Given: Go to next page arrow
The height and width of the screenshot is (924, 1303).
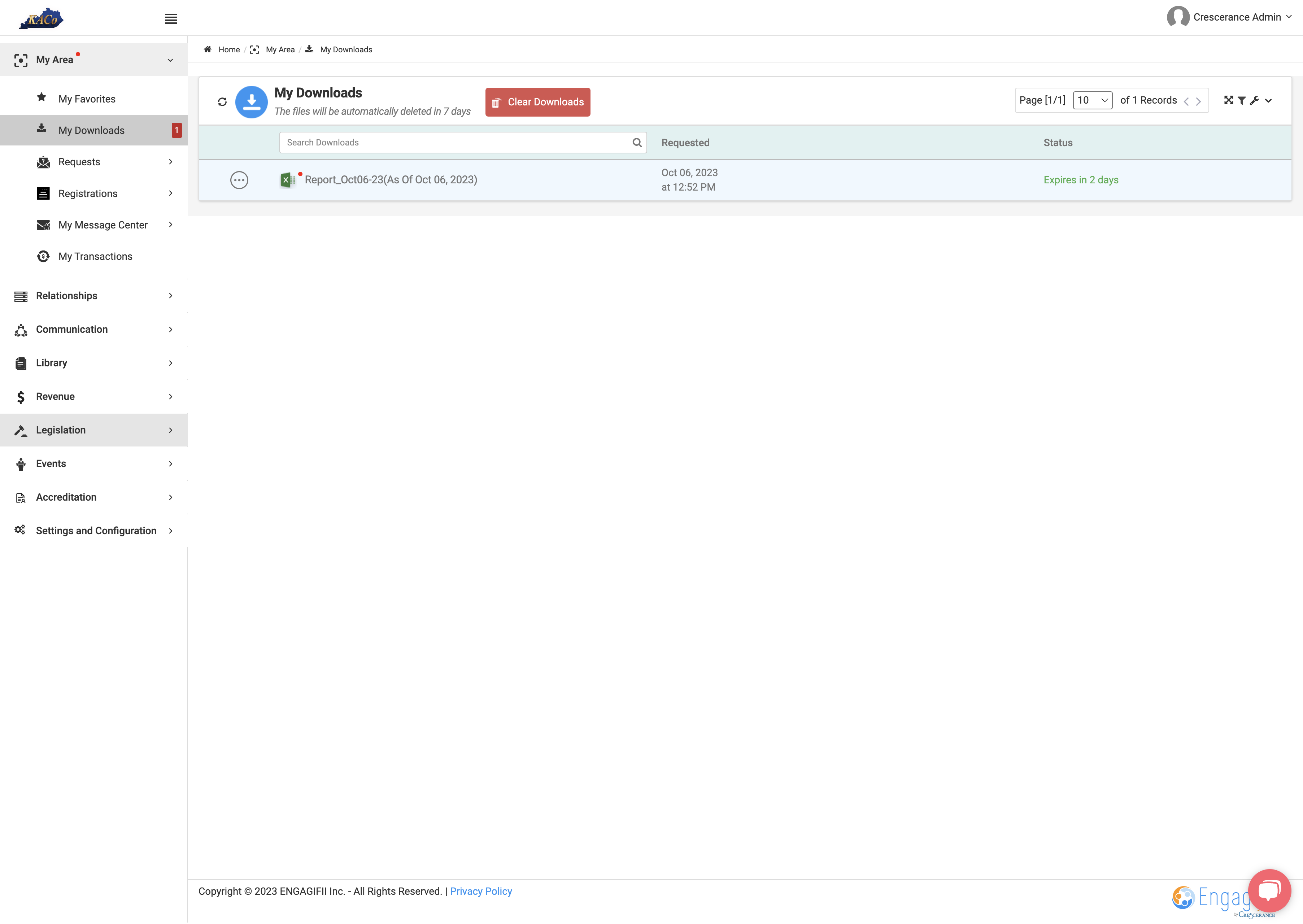Looking at the screenshot, I should pos(1198,101).
